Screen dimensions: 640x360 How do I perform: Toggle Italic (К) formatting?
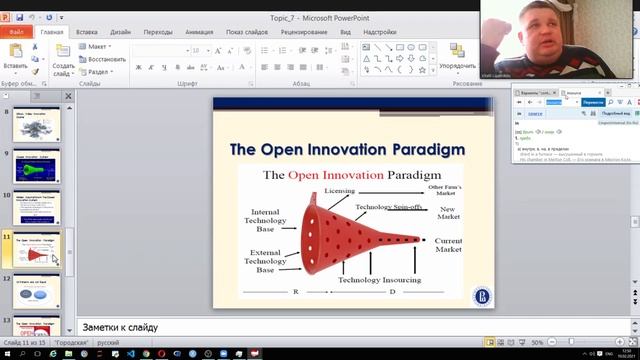[x=151, y=67]
